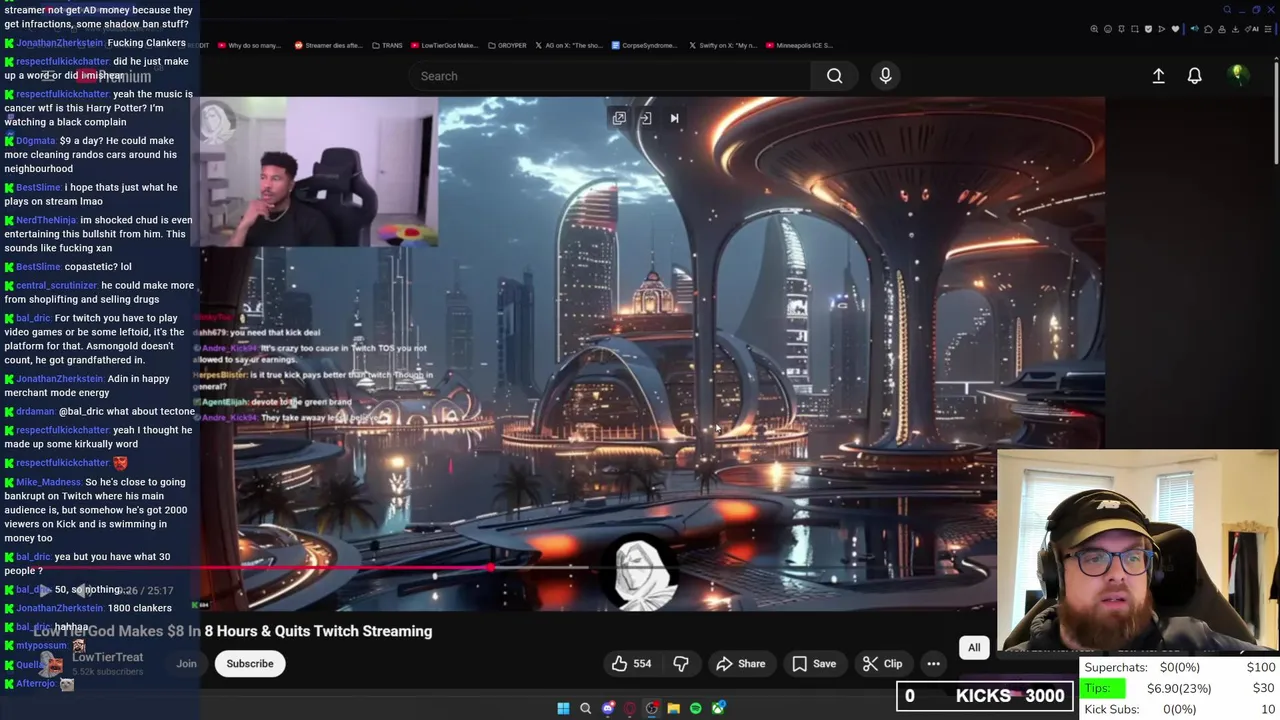Click the YouTube search magnifier button
Screen dimensions: 1280x720
coord(834,76)
